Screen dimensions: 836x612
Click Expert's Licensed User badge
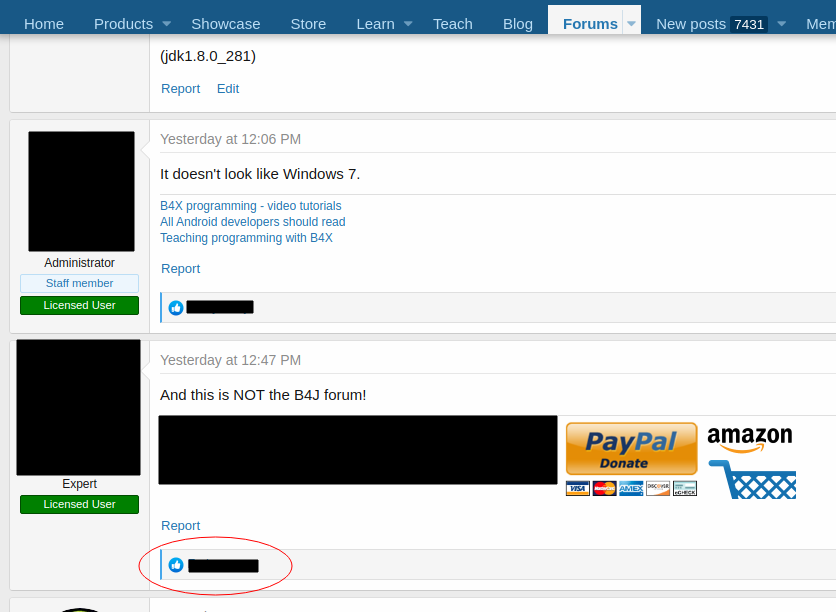79,504
